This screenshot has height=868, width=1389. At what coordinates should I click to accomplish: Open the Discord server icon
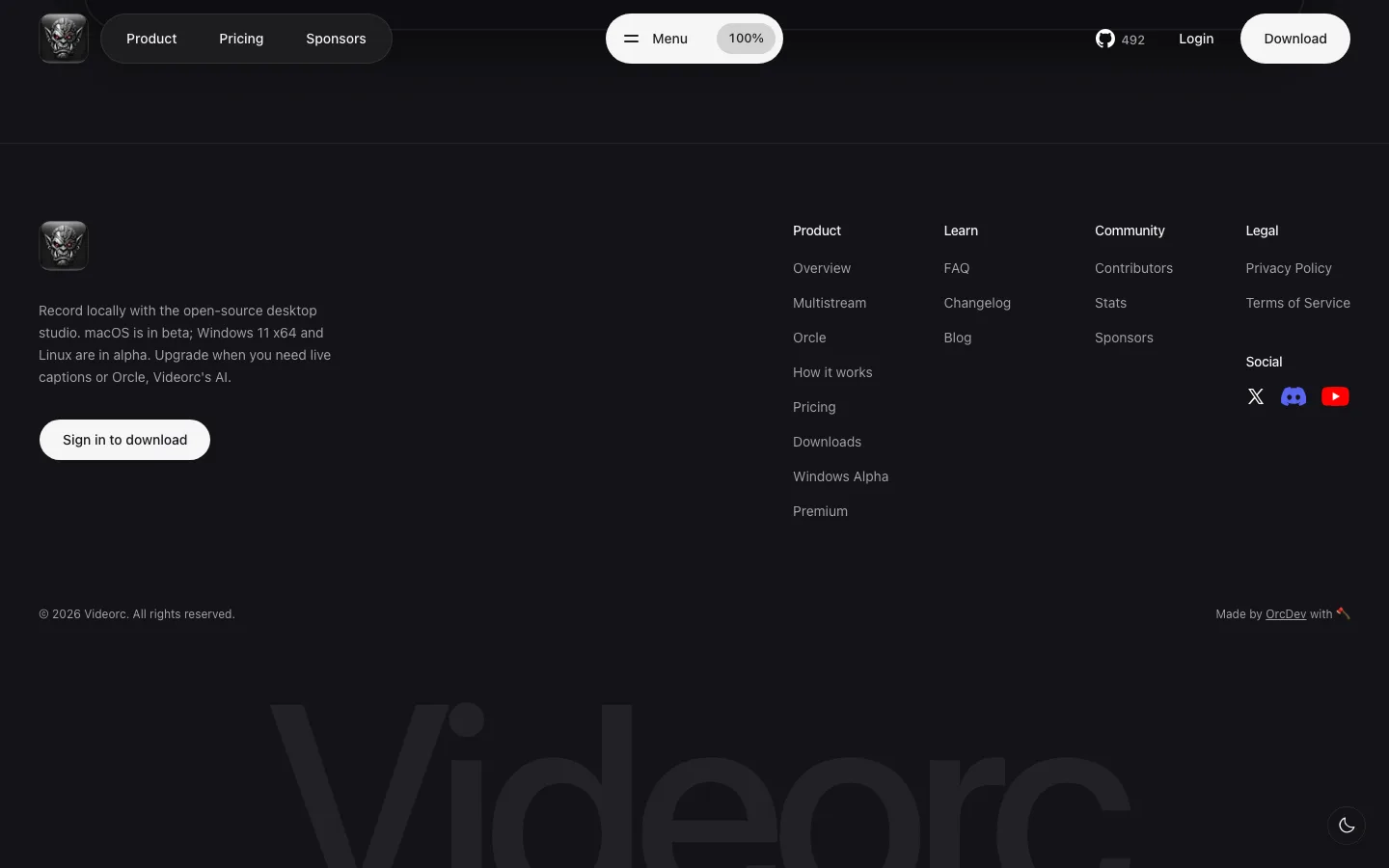[1294, 396]
